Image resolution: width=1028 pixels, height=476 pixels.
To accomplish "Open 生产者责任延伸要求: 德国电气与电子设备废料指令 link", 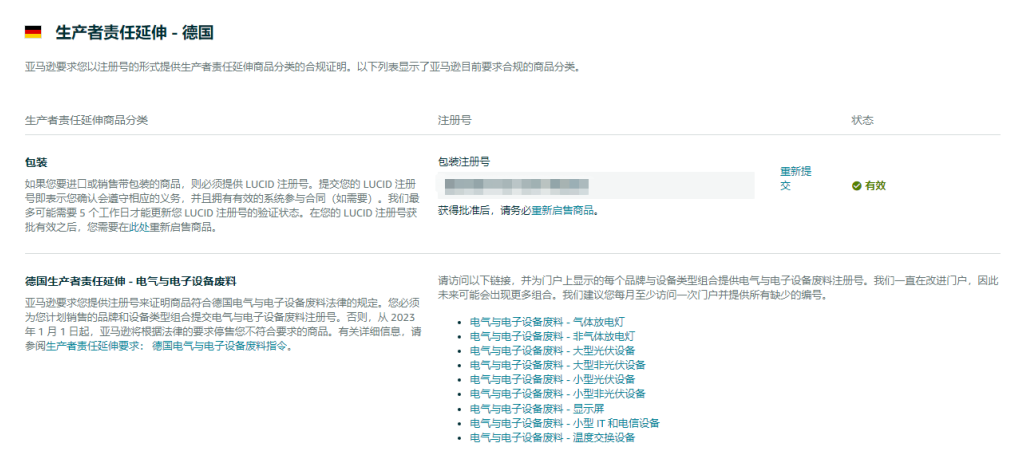I will tap(167, 346).
